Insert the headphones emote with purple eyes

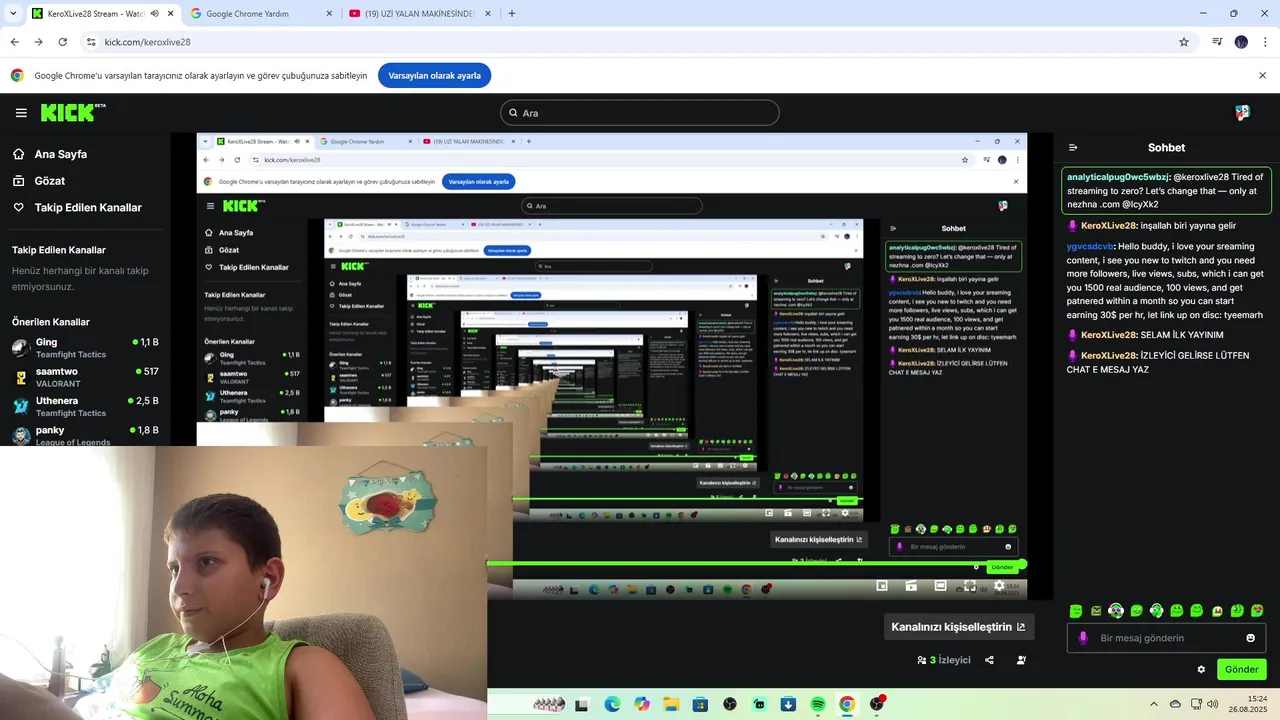[x=1116, y=611]
